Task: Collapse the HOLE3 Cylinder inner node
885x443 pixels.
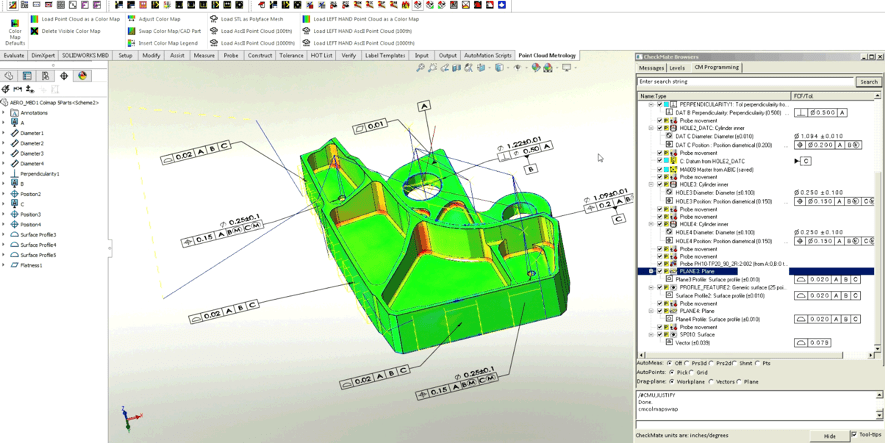Action: point(651,184)
